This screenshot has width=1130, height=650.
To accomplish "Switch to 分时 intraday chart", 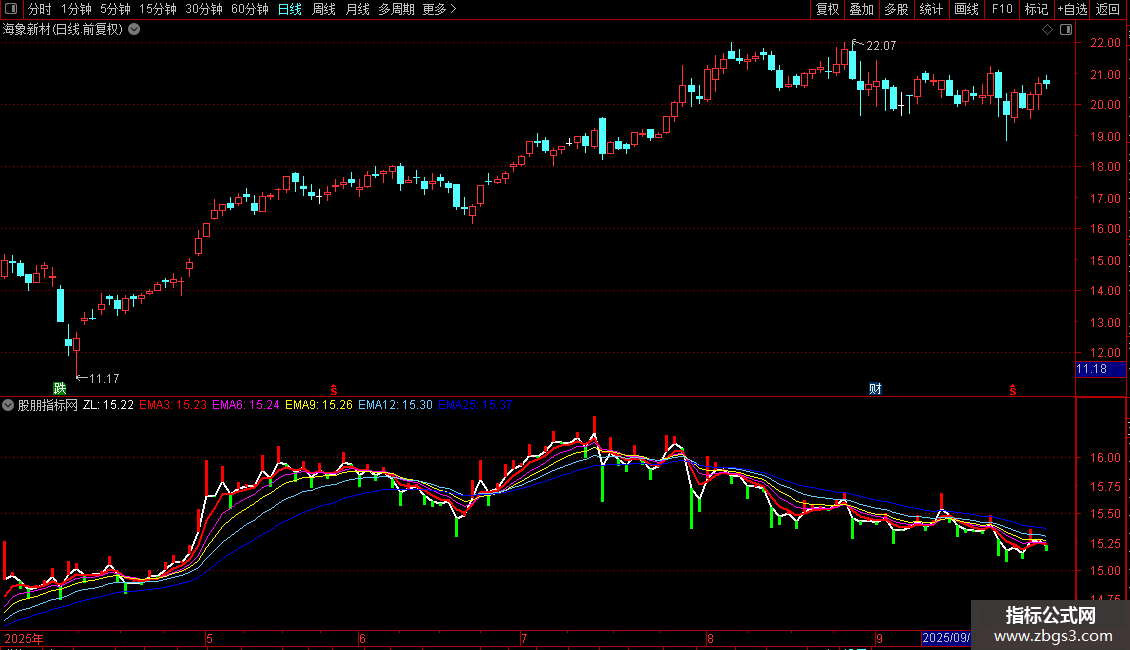I will [40, 9].
